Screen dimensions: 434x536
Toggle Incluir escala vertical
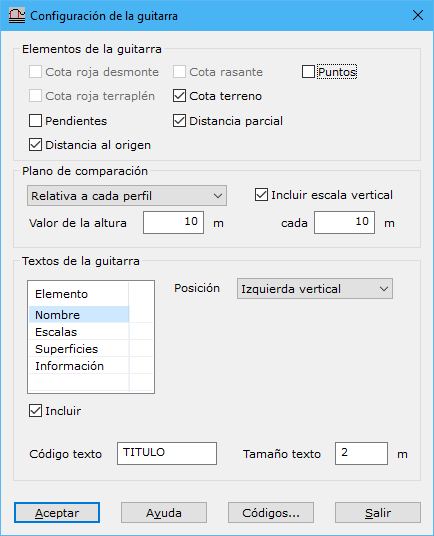(261, 195)
